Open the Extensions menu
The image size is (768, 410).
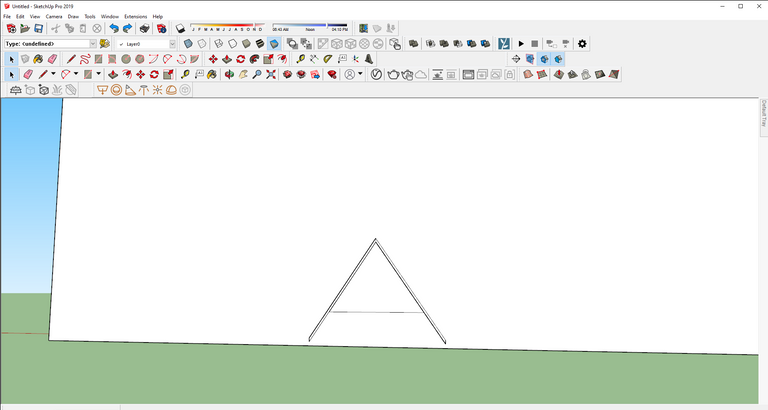135,17
